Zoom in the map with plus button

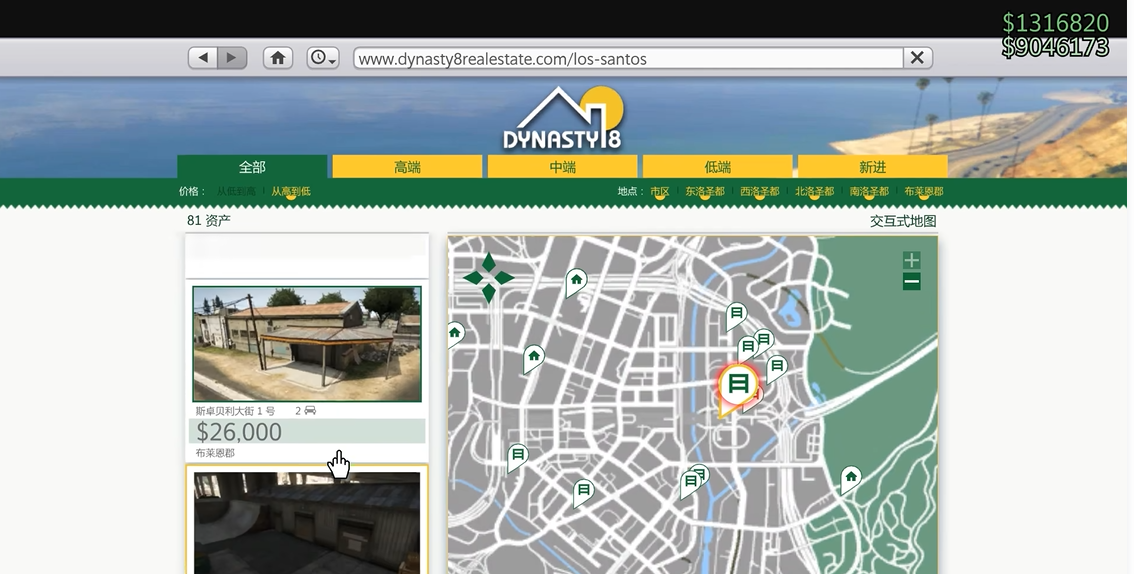click(x=912, y=260)
